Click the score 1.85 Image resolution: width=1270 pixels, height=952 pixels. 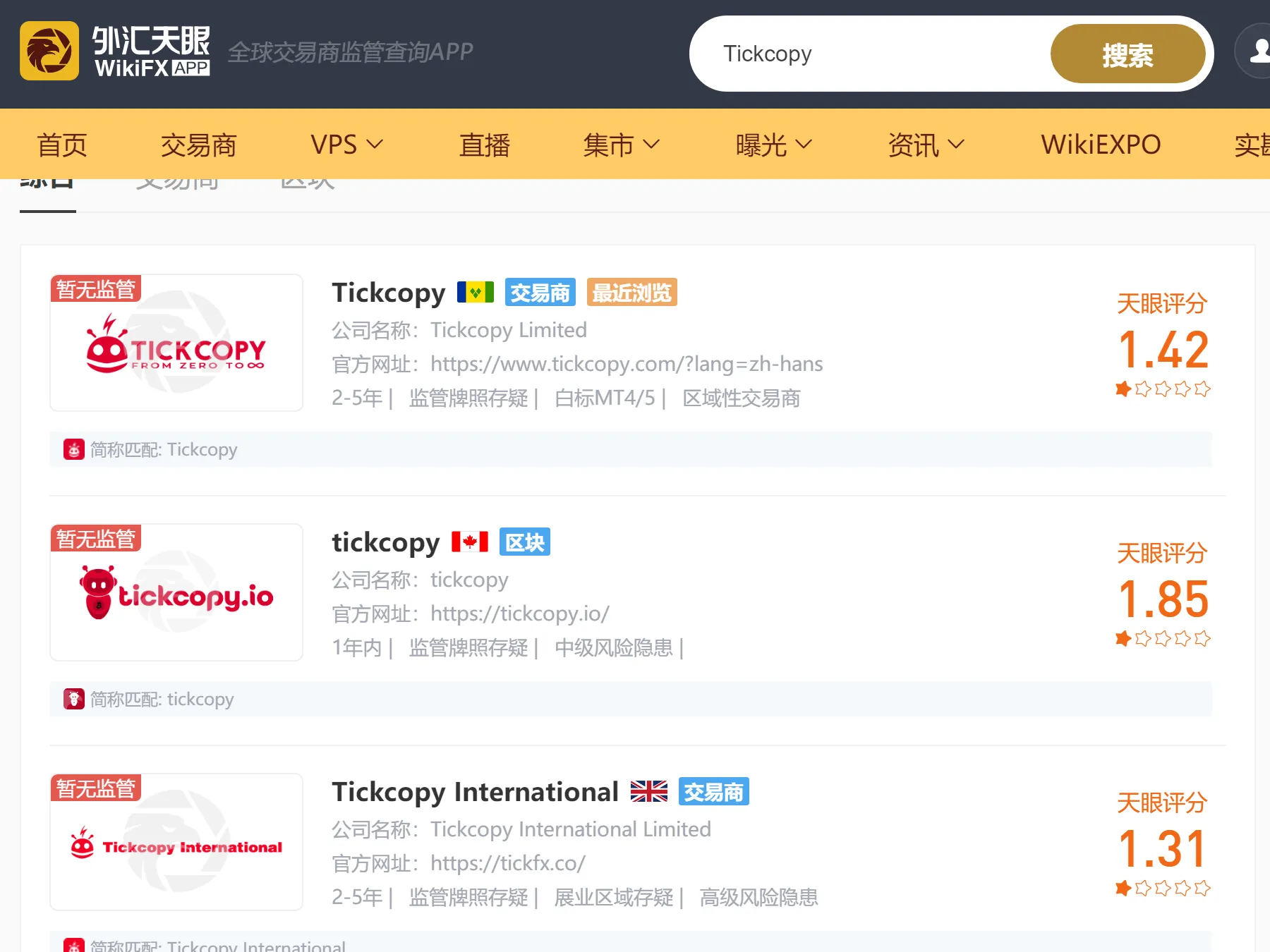click(x=1163, y=599)
